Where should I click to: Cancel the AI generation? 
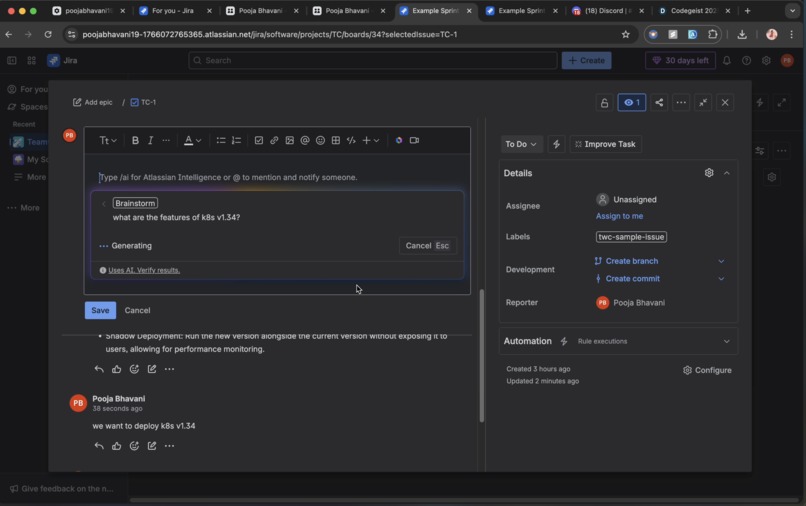click(428, 246)
